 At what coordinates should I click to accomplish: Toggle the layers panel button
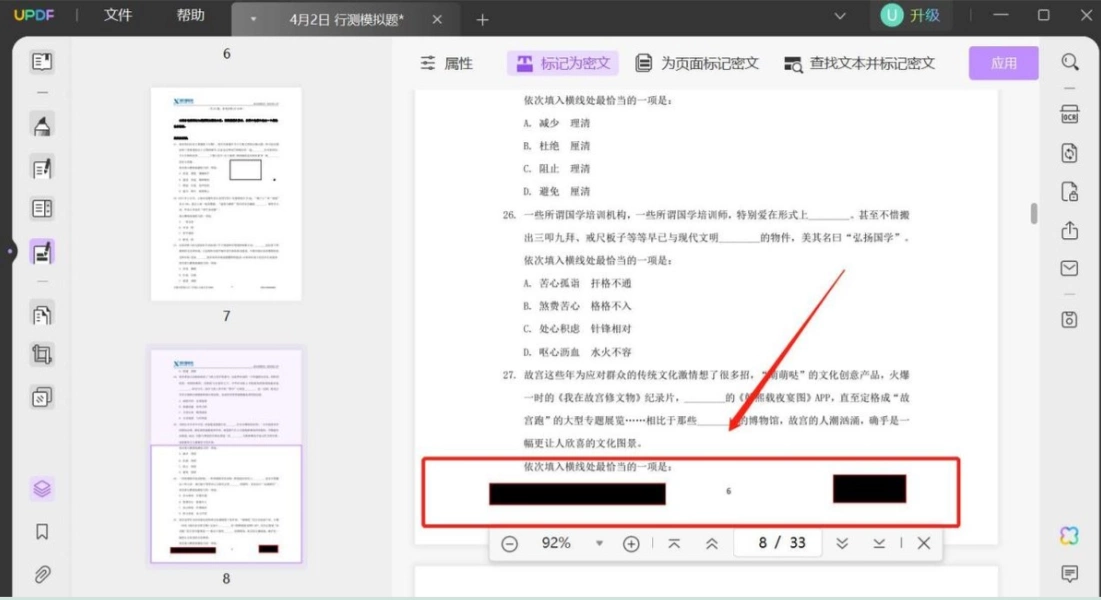pyautogui.click(x=41, y=488)
